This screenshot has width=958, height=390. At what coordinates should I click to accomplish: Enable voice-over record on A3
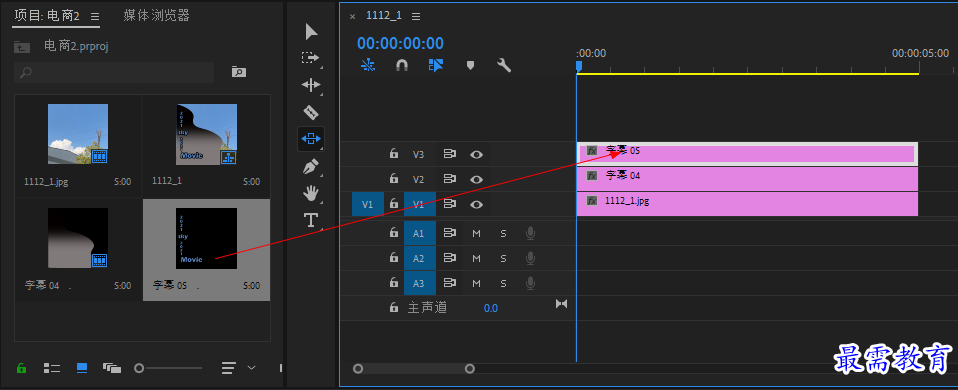coord(530,283)
